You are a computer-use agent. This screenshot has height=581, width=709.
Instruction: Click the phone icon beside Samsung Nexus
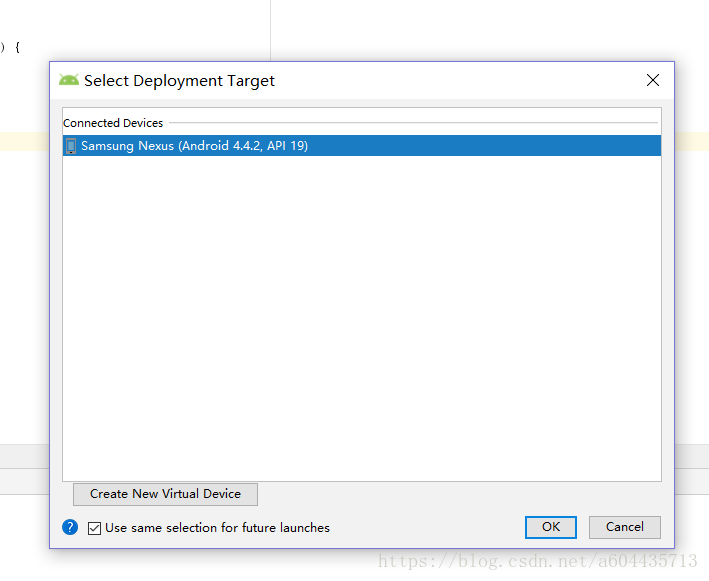71,146
